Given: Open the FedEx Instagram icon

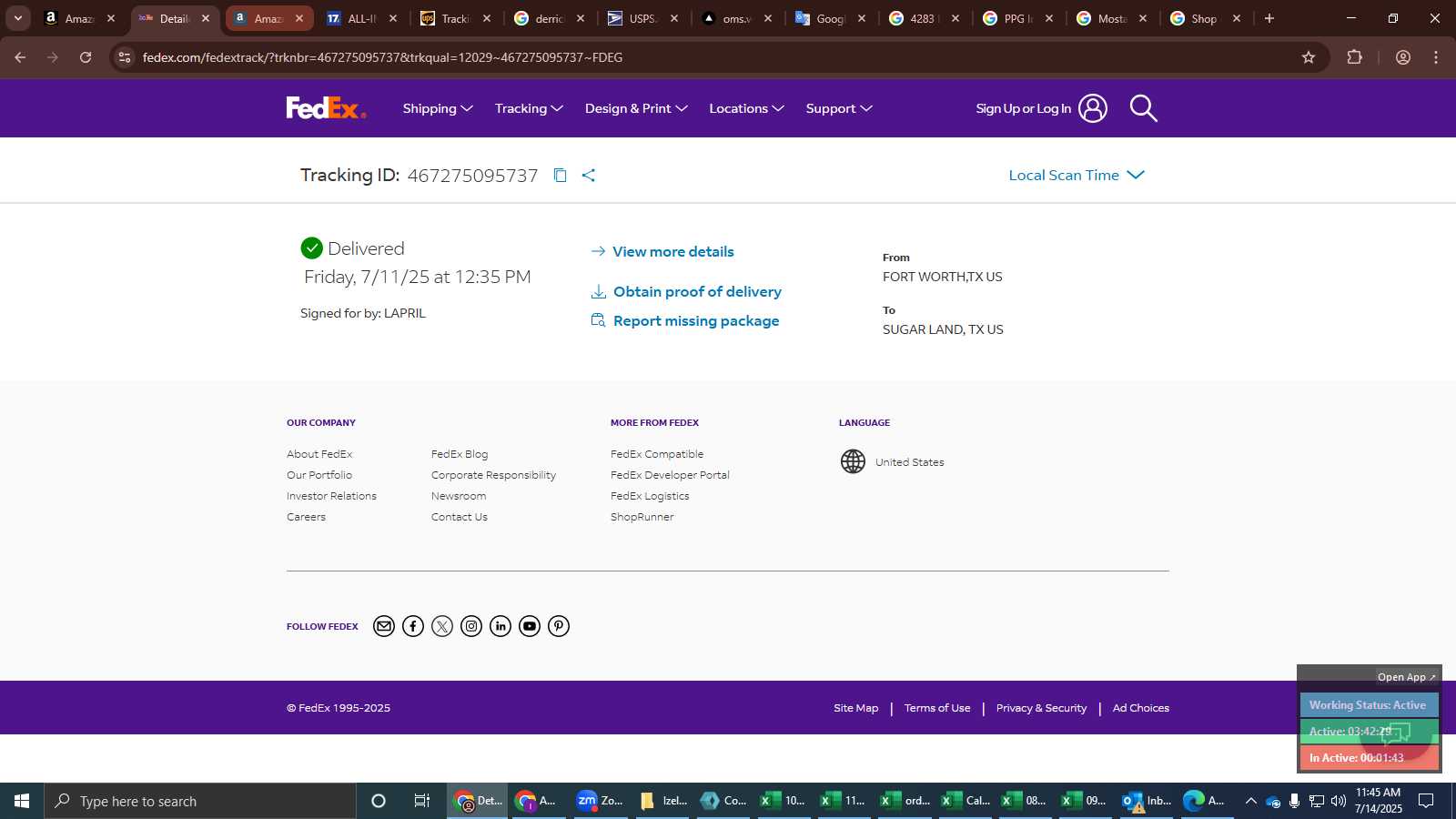Looking at the screenshot, I should point(471,626).
